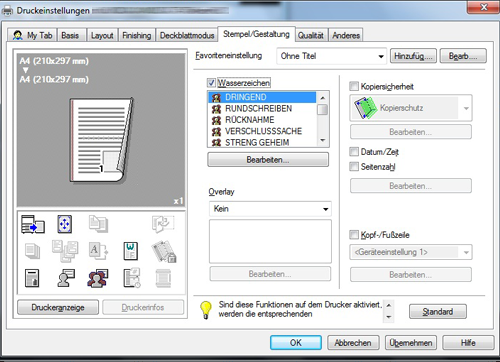500x362 pixels.
Task: Switch to the Anderes tab
Action: point(346,35)
